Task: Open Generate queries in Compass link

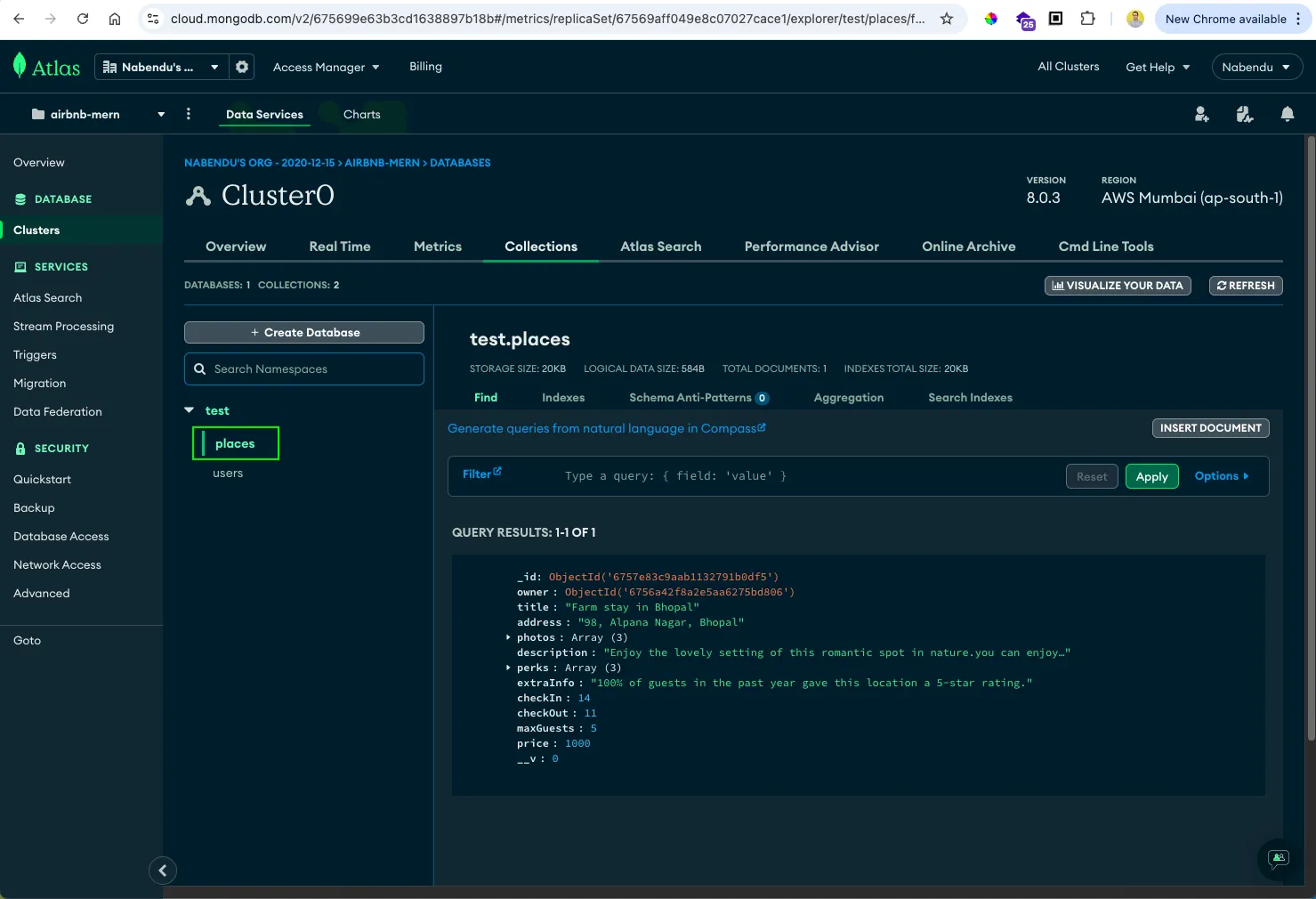Action: pyautogui.click(x=606, y=428)
